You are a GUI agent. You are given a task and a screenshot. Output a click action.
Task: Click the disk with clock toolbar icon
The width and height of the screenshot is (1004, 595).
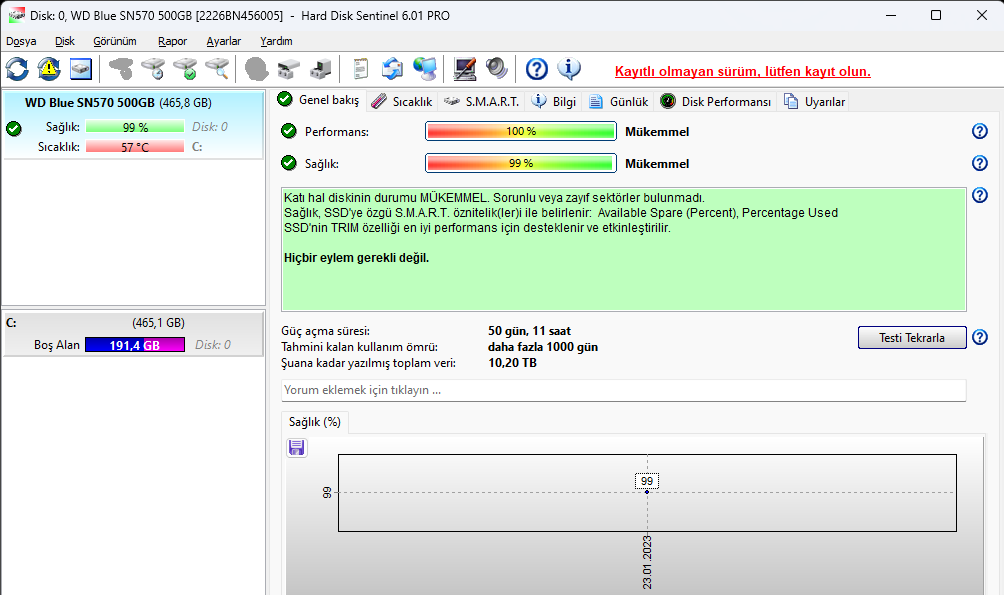point(153,69)
